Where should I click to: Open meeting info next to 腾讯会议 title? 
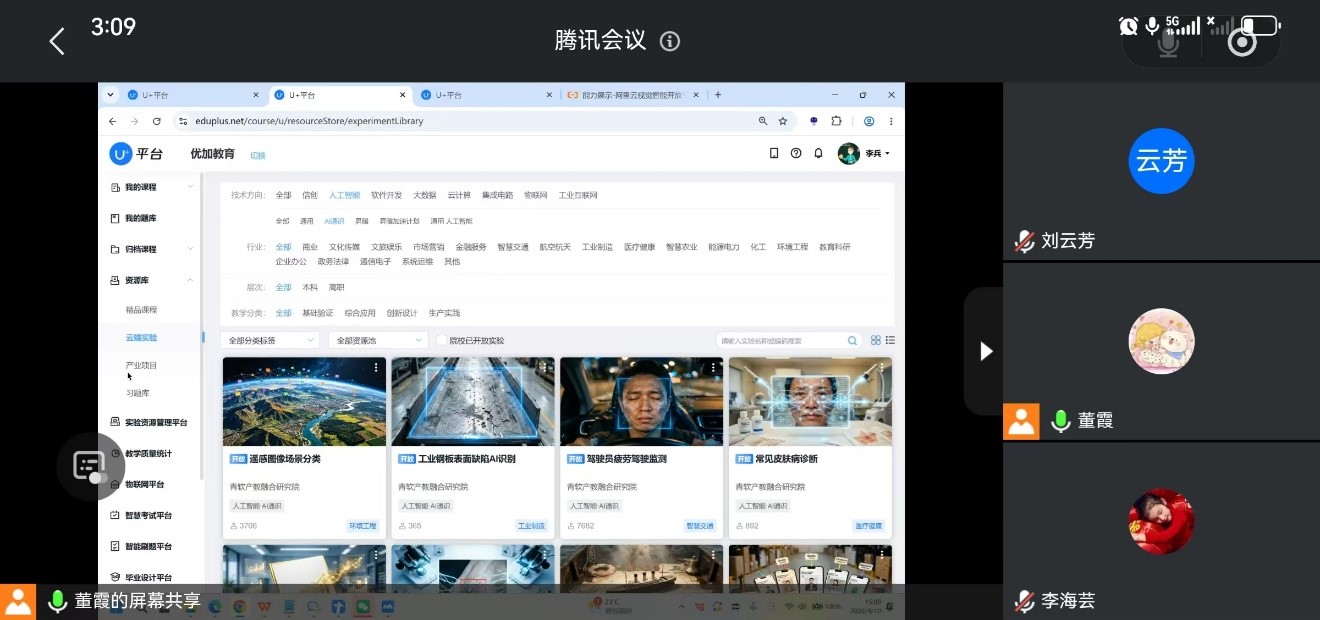click(670, 41)
